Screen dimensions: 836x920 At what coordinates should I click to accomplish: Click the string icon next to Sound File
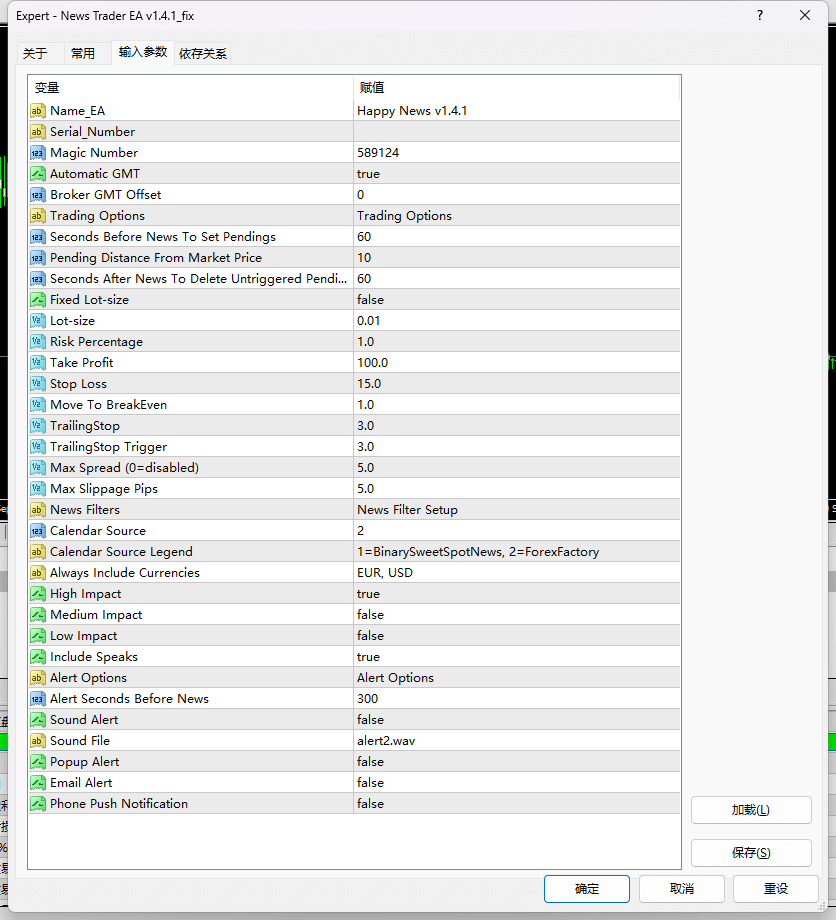(x=38, y=740)
